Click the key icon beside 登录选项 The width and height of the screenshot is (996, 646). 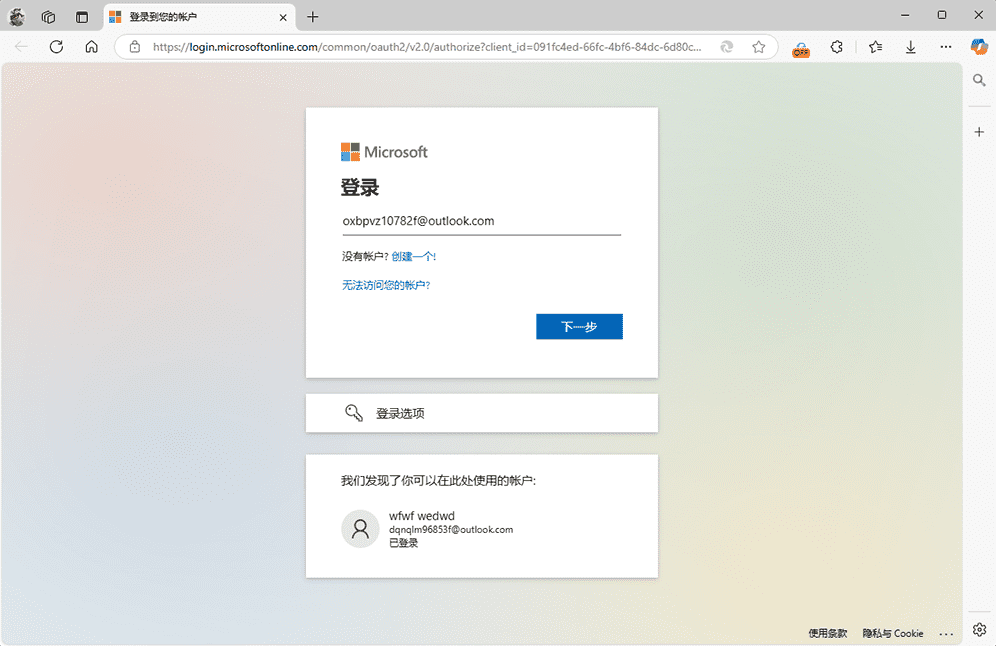[354, 413]
